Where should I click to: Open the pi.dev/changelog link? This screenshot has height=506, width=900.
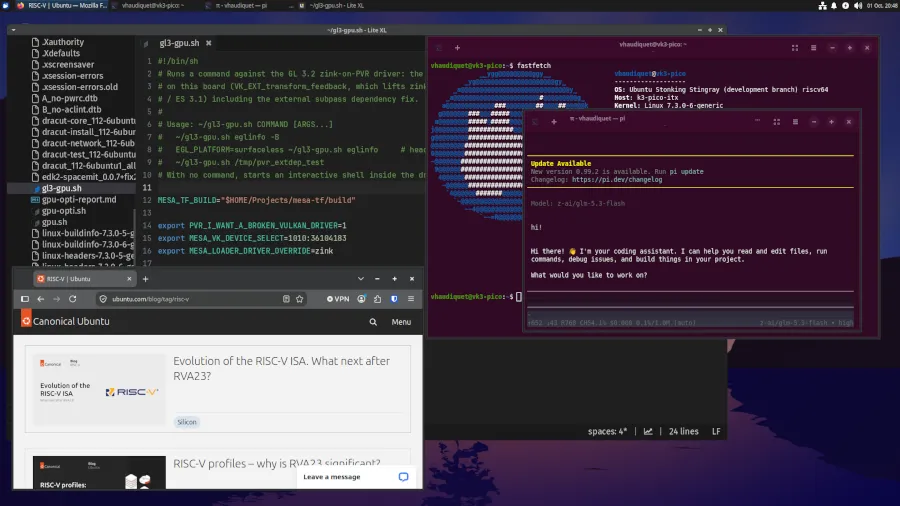pyautogui.click(x=616, y=180)
